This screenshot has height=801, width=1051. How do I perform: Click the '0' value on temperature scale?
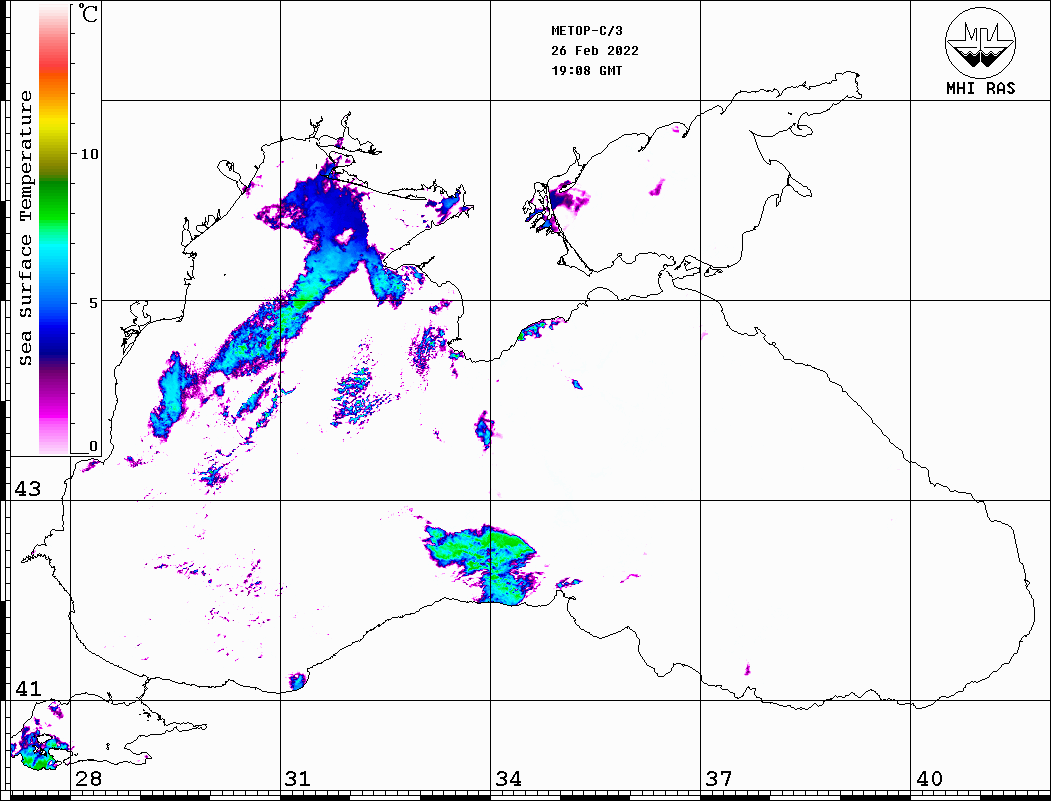pyautogui.click(x=93, y=446)
